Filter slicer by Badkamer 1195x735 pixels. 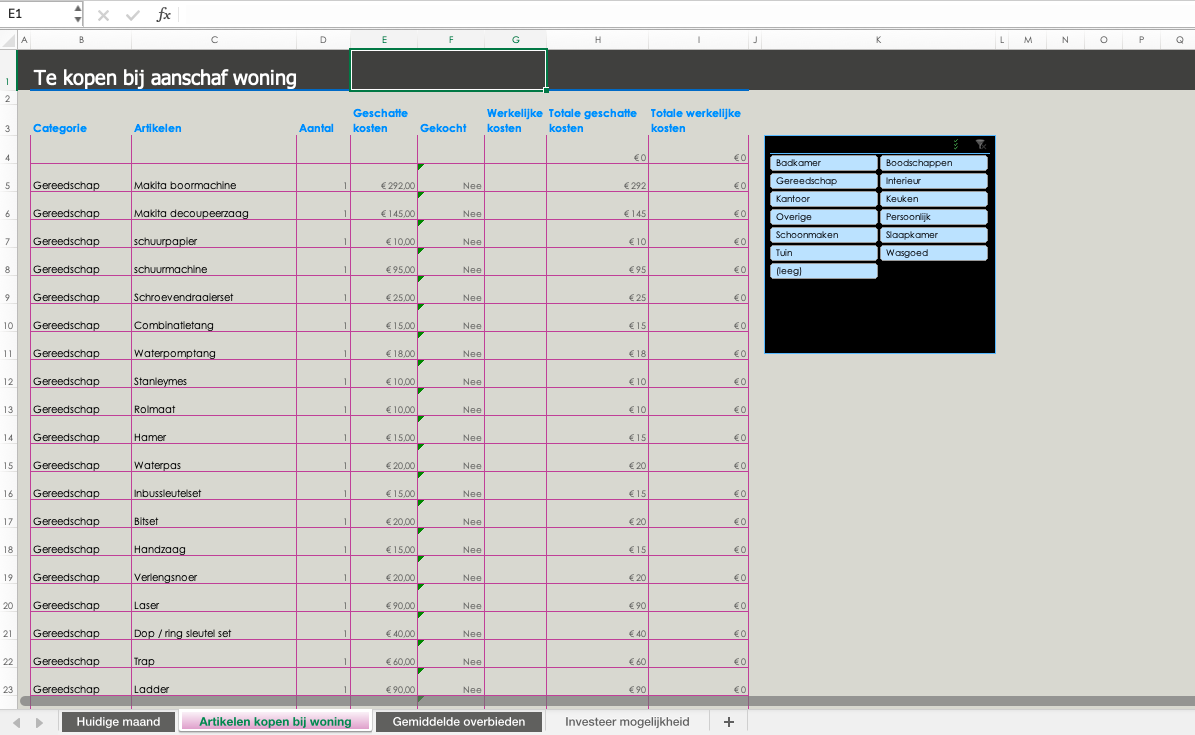pyautogui.click(x=824, y=162)
